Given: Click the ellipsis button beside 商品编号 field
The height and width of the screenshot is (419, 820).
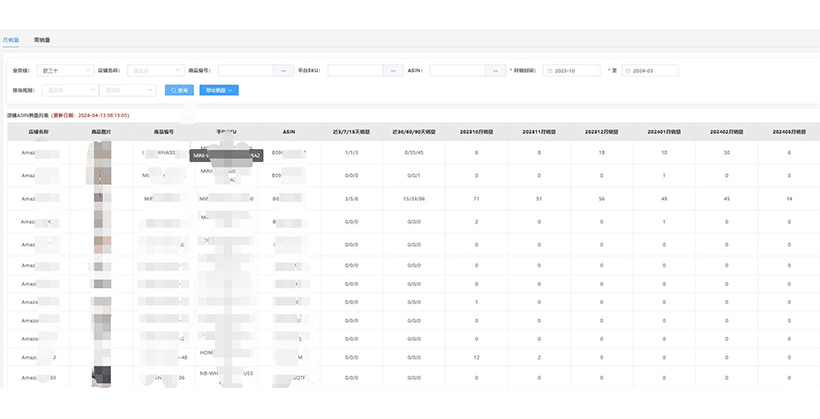Looking at the screenshot, I should coord(284,71).
